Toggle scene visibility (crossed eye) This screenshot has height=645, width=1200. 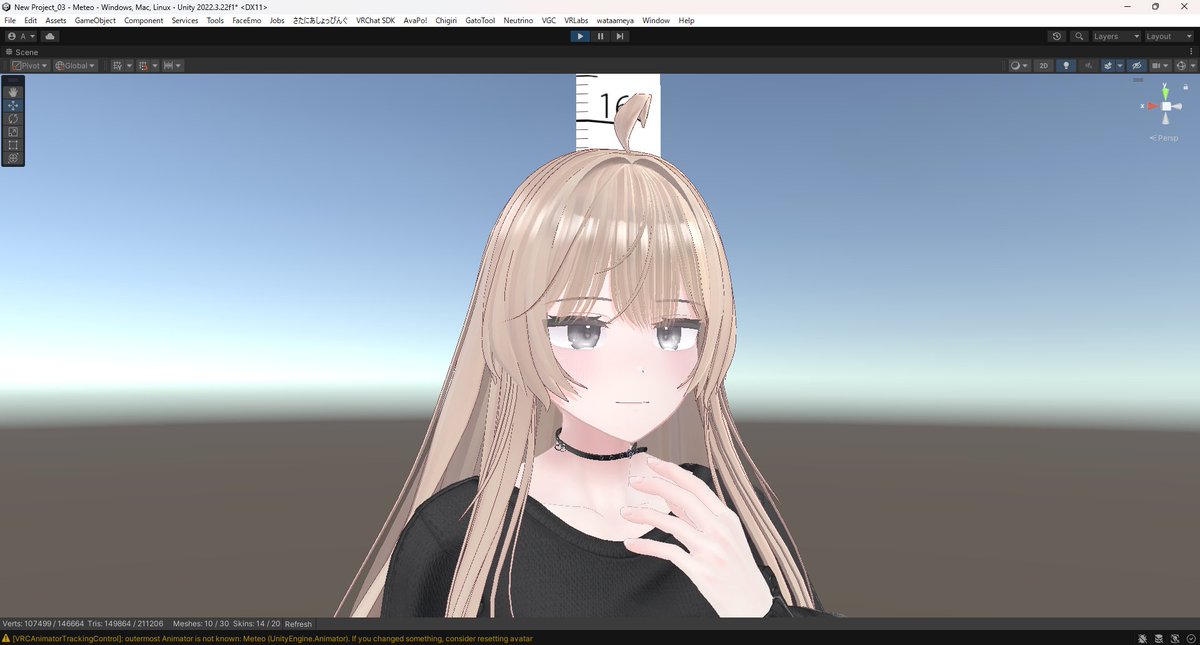(1136, 65)
